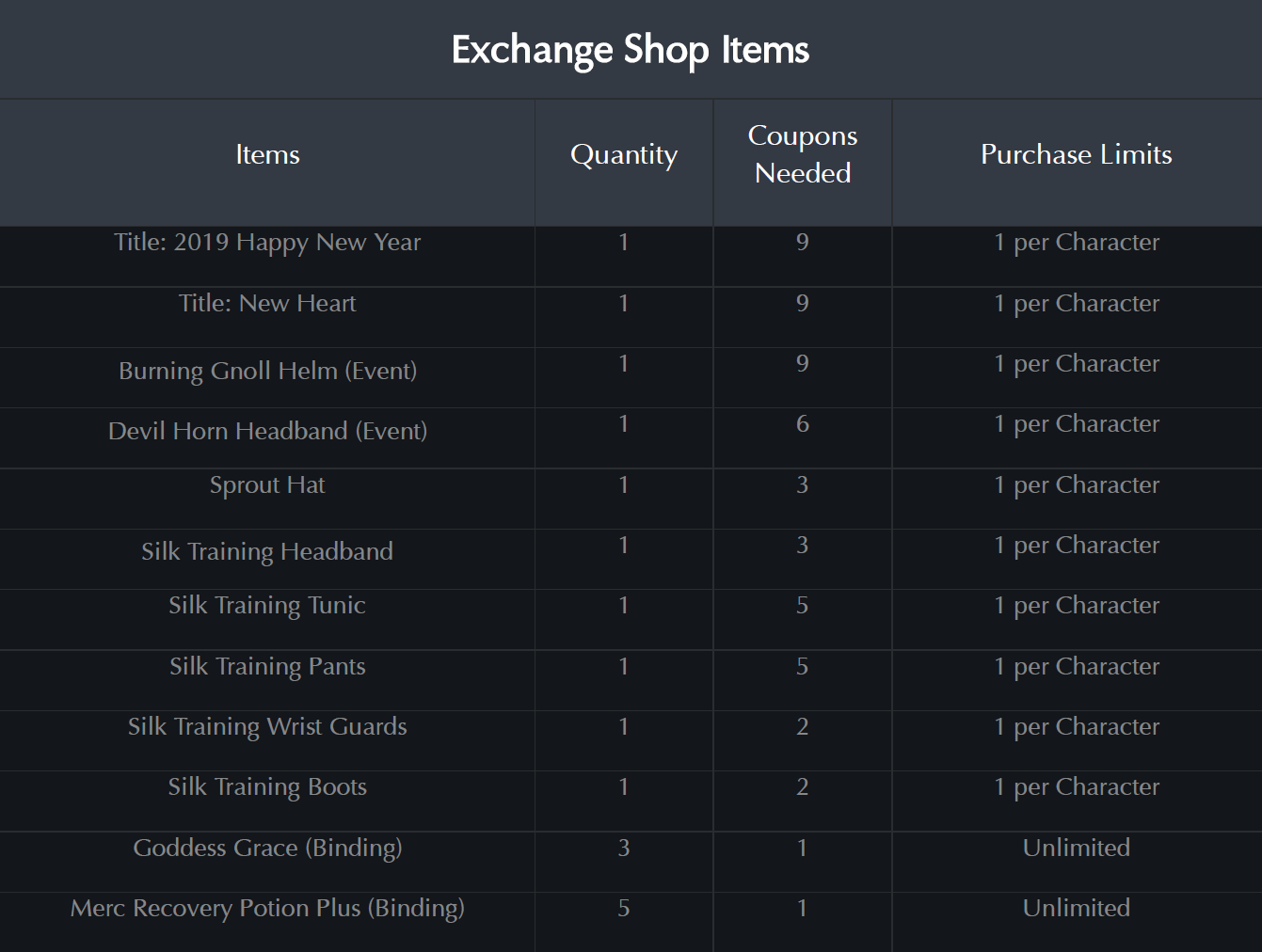1262x952 pixels.
Task: Click quantity 1 in 2019 Happy New Year row
Action: coord(624,242)
